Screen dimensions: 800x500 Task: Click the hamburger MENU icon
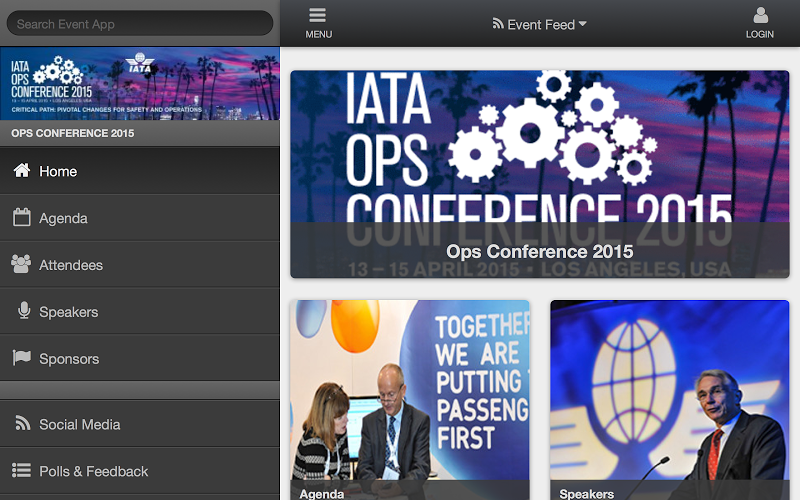pos(317,15)
